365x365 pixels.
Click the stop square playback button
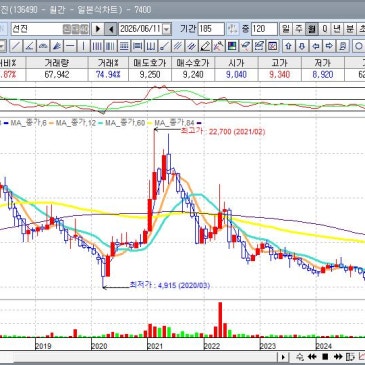pos(325,357)
